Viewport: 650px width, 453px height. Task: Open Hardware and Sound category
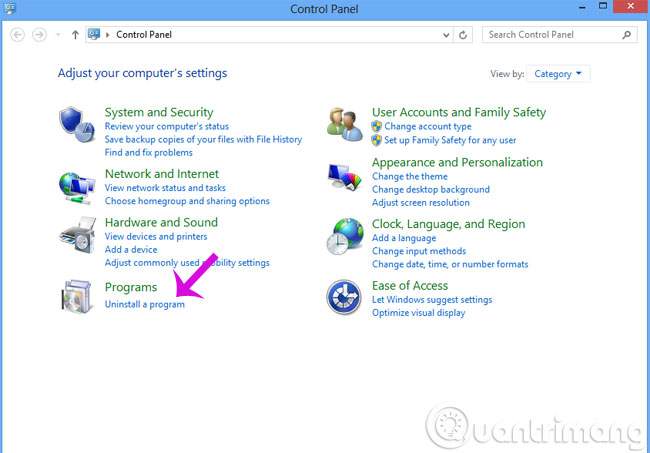click(x=161, y=222)
